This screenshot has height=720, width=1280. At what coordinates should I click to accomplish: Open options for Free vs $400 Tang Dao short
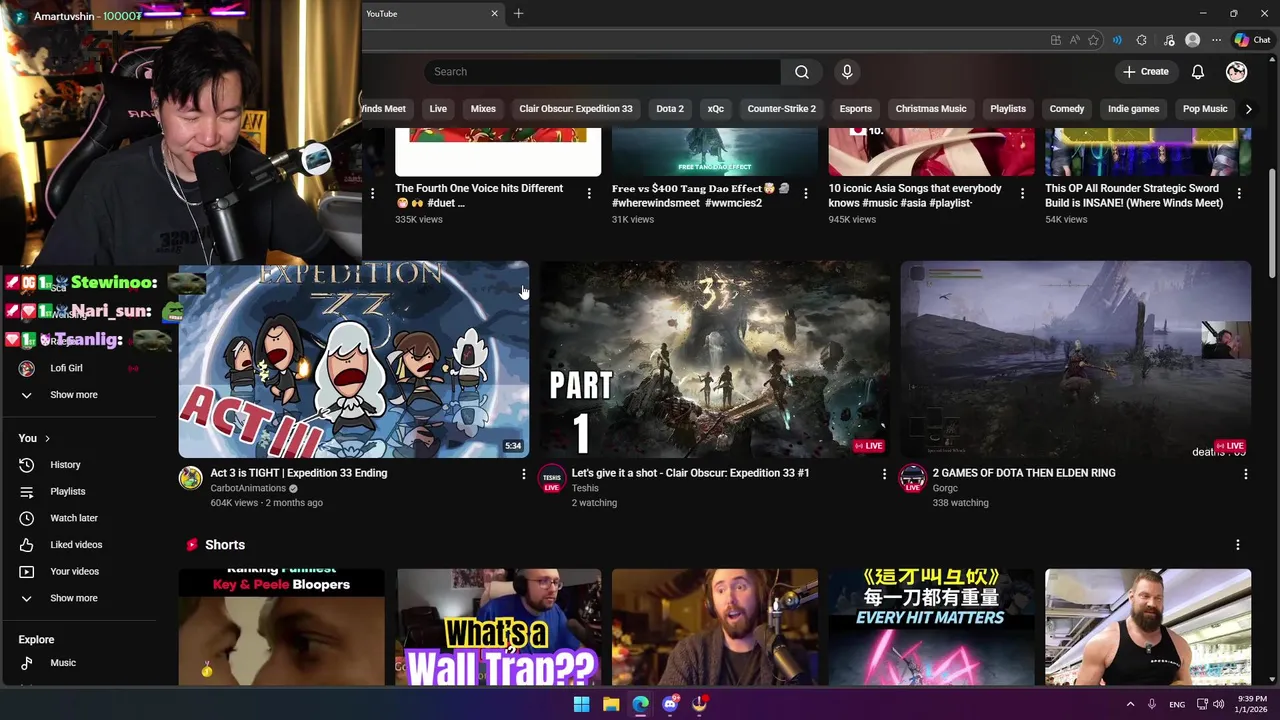[x=806, y=194]
